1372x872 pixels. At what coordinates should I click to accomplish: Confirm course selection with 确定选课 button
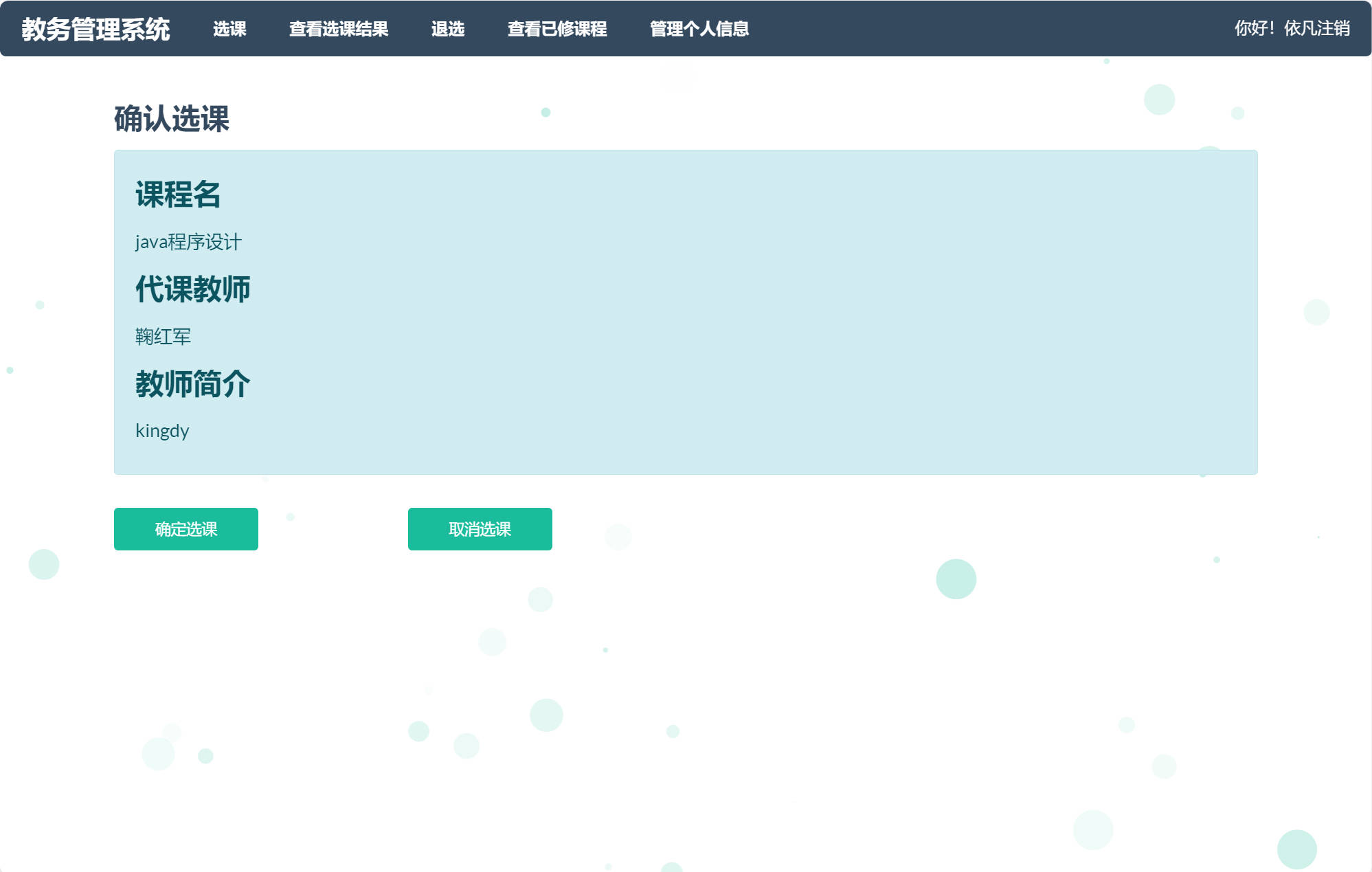click(x=185, y=529)
